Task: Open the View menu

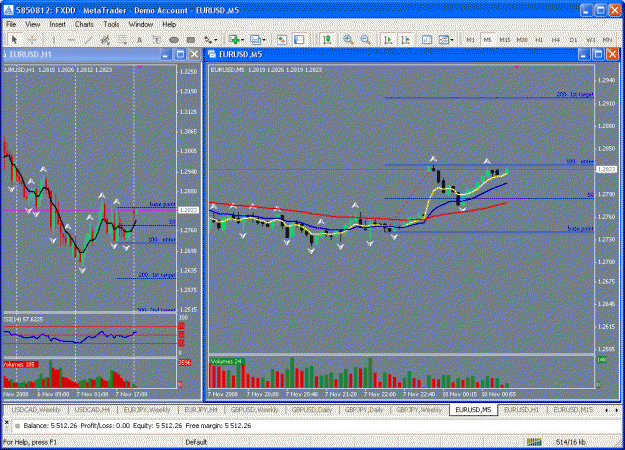Action: point(32,24)
